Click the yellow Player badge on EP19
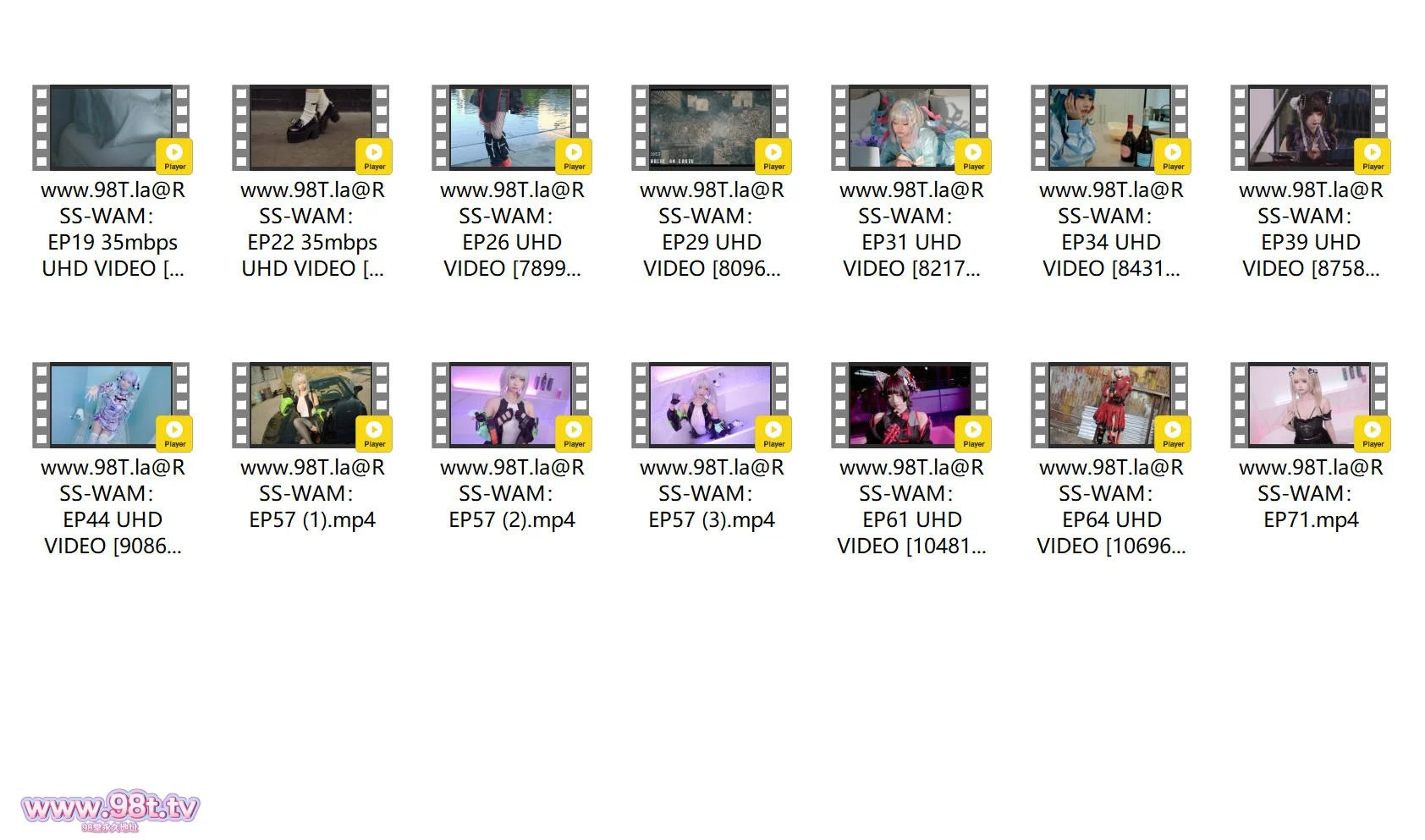 174,156
